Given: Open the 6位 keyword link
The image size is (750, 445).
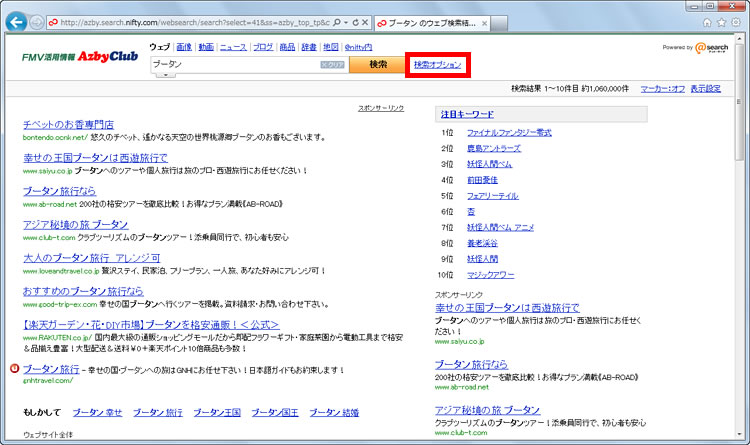Looking at the screenshot, I should click(x=471, y=211).
